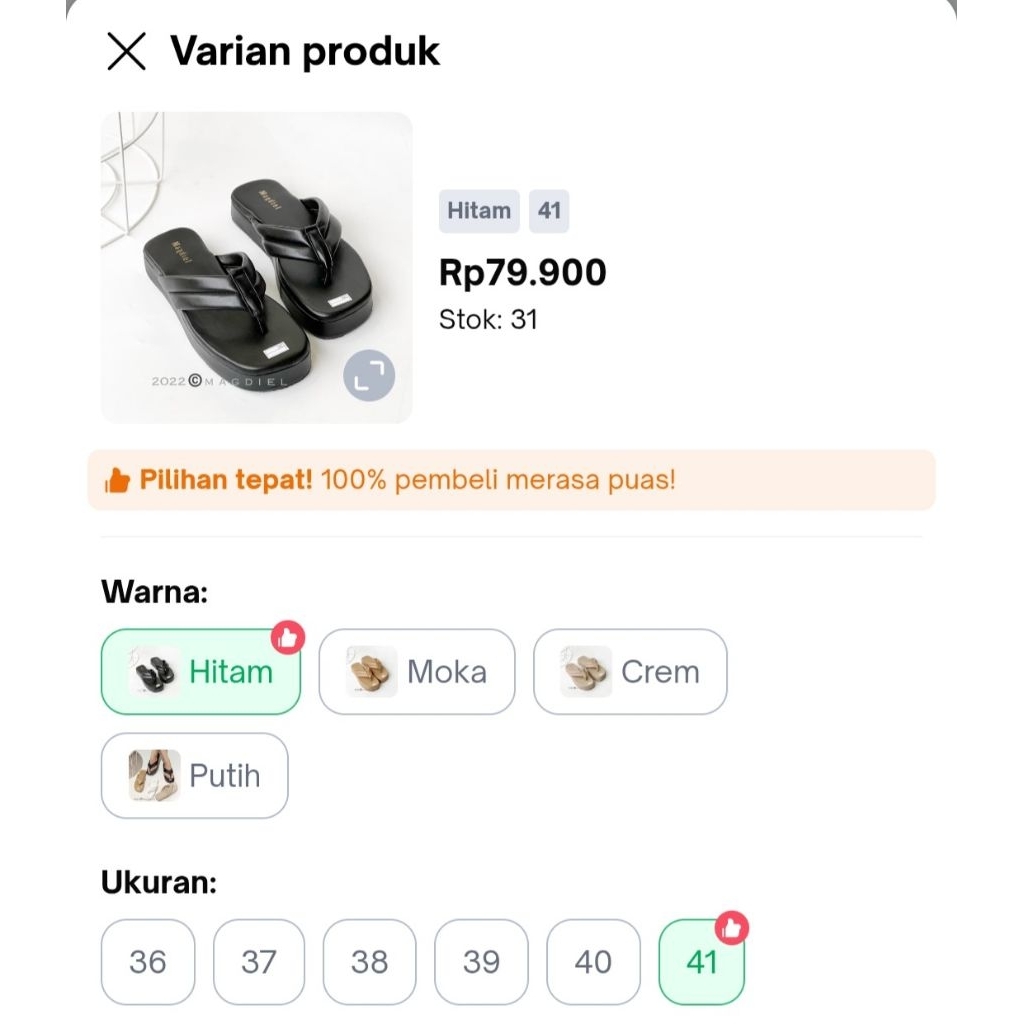Choose size 40
Image resolution: width=1024 pixels, height=1024 pixels.
pos(591,962)
